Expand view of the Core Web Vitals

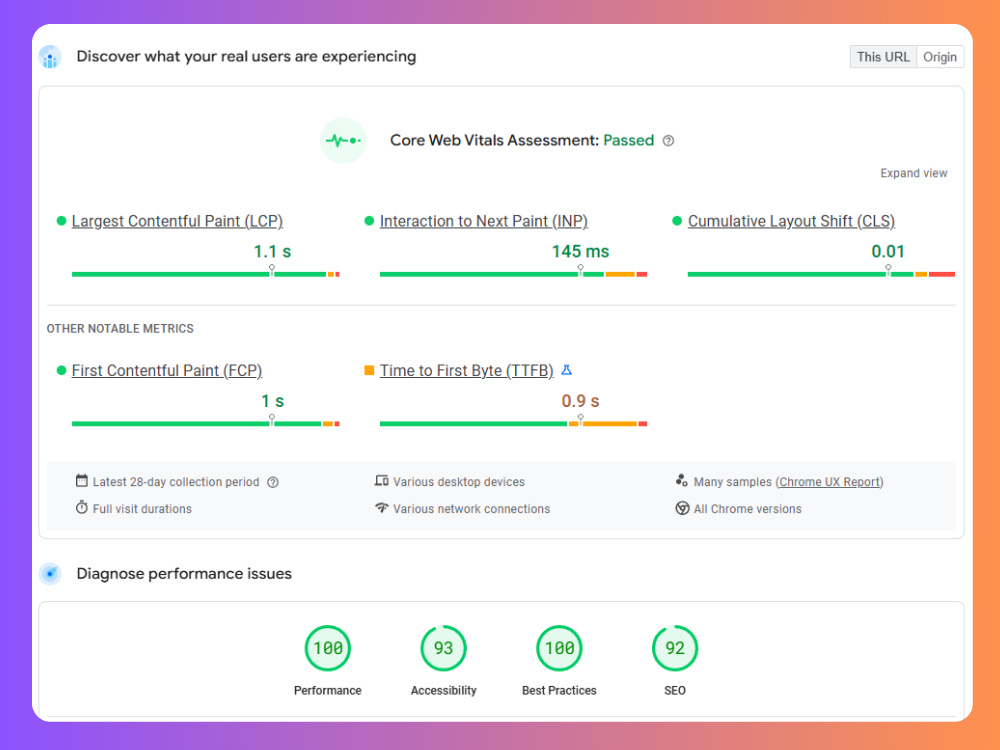[x=913, y=173]
